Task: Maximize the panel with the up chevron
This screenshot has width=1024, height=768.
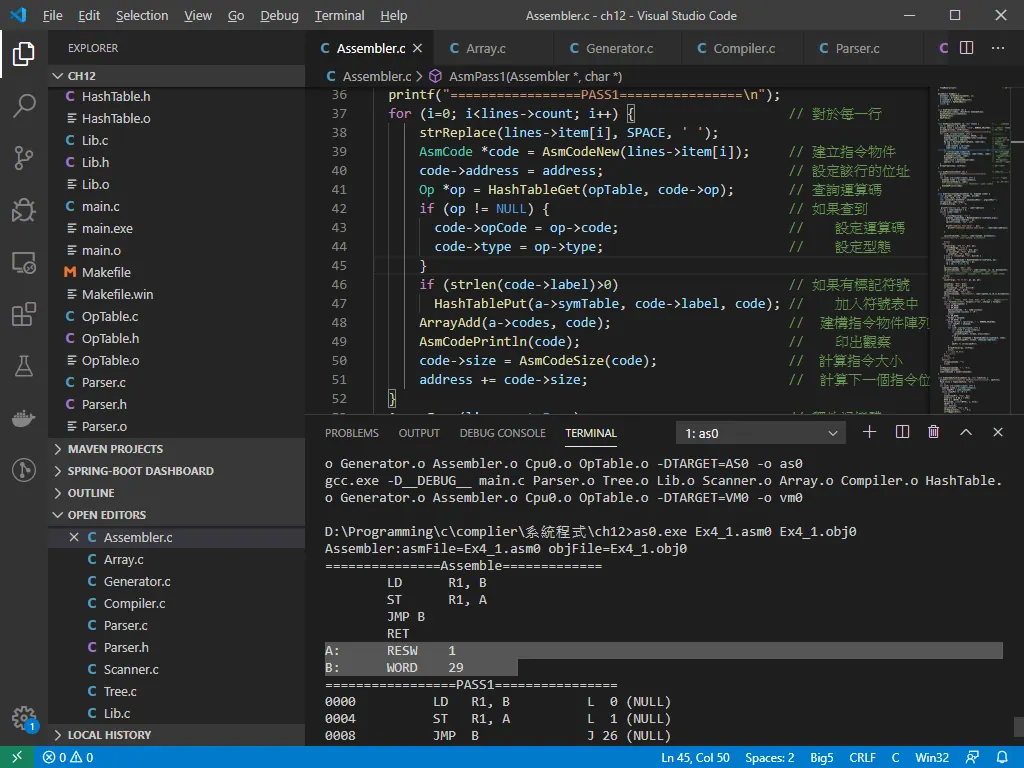Action: coord(966,432)
